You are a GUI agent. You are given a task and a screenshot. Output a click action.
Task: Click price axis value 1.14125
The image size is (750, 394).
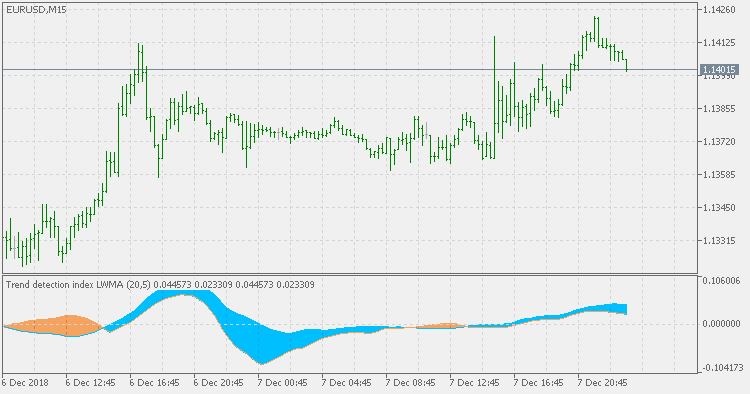(719, 43)
